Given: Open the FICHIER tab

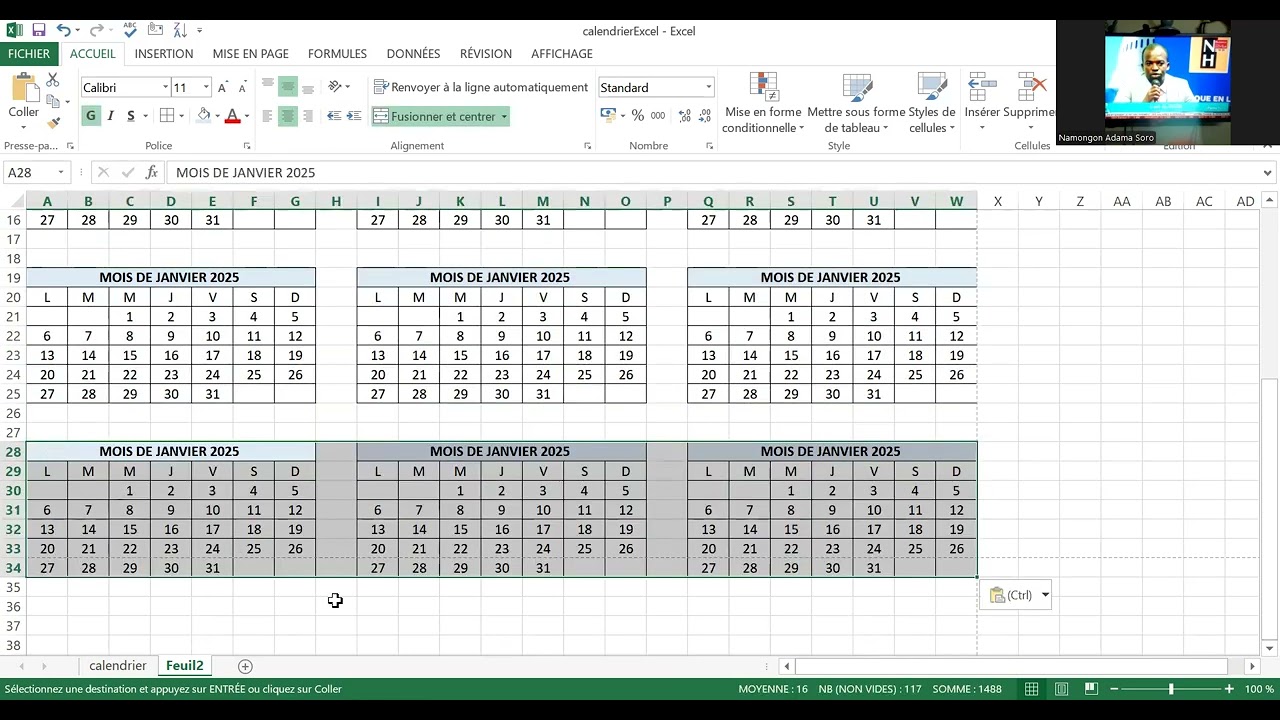Looking at the screenshot, I should click(x=29, y=54).
